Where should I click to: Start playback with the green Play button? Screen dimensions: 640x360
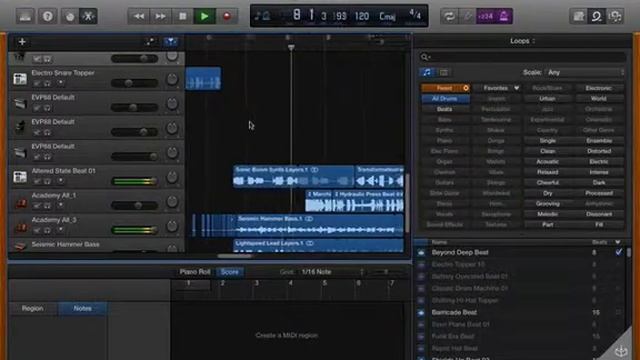click(x=204, y=16)
